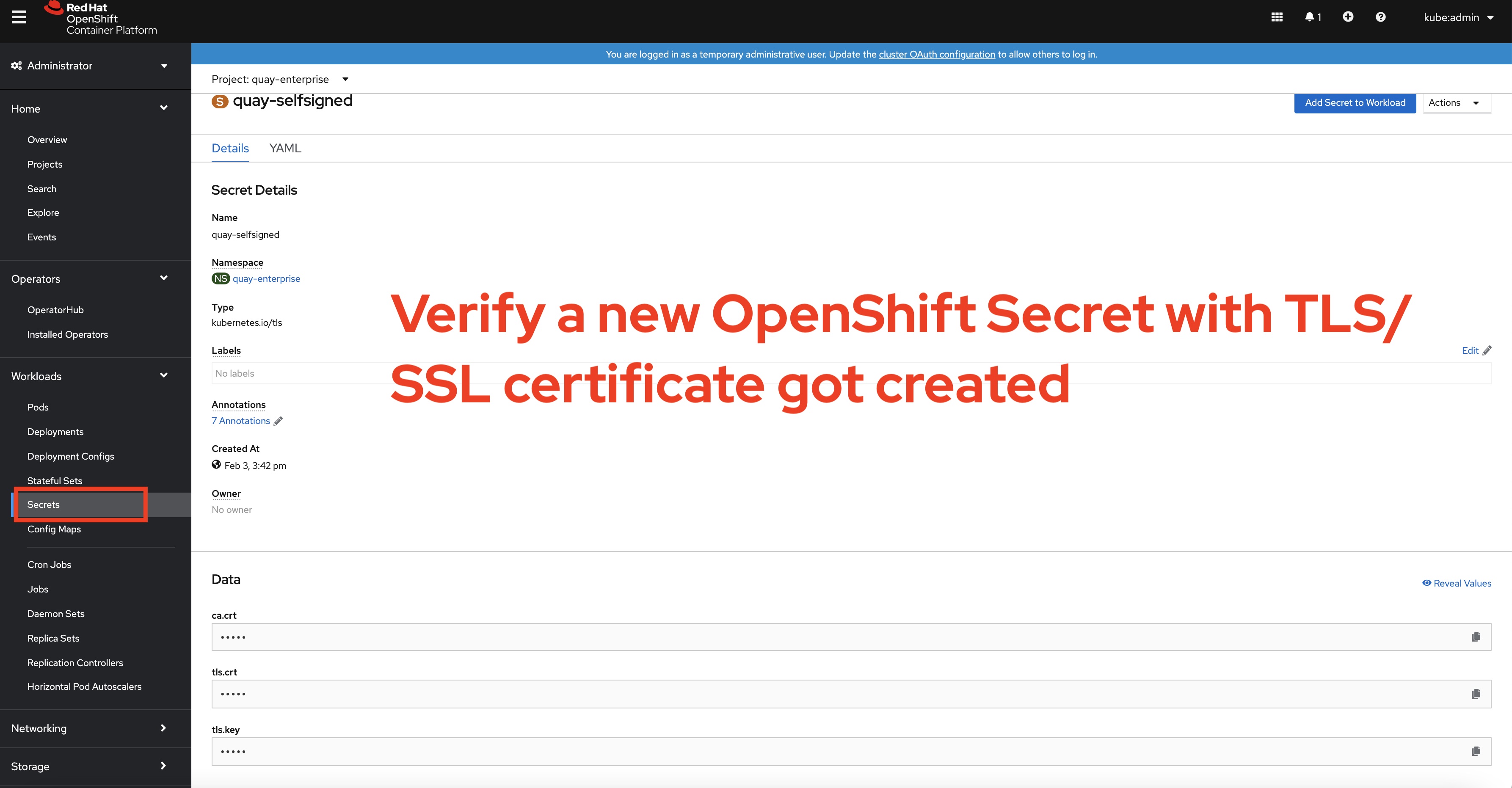Expand the Networking navigation section
Image resolution: width=1512 pixels, height=788 pixels.
(x=89, y=728)
